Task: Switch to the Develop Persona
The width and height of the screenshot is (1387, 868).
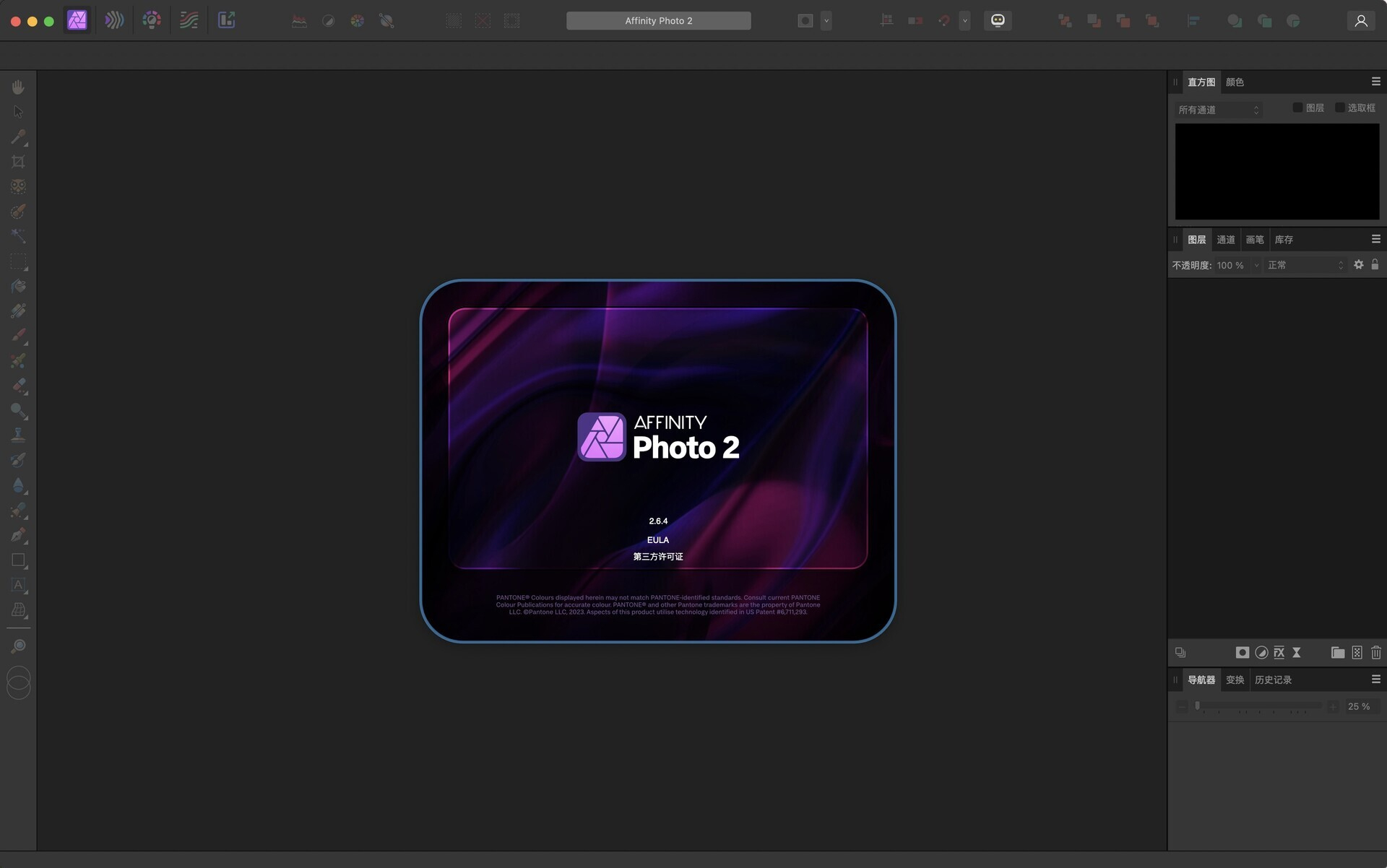Action: [x=152, y=20]
